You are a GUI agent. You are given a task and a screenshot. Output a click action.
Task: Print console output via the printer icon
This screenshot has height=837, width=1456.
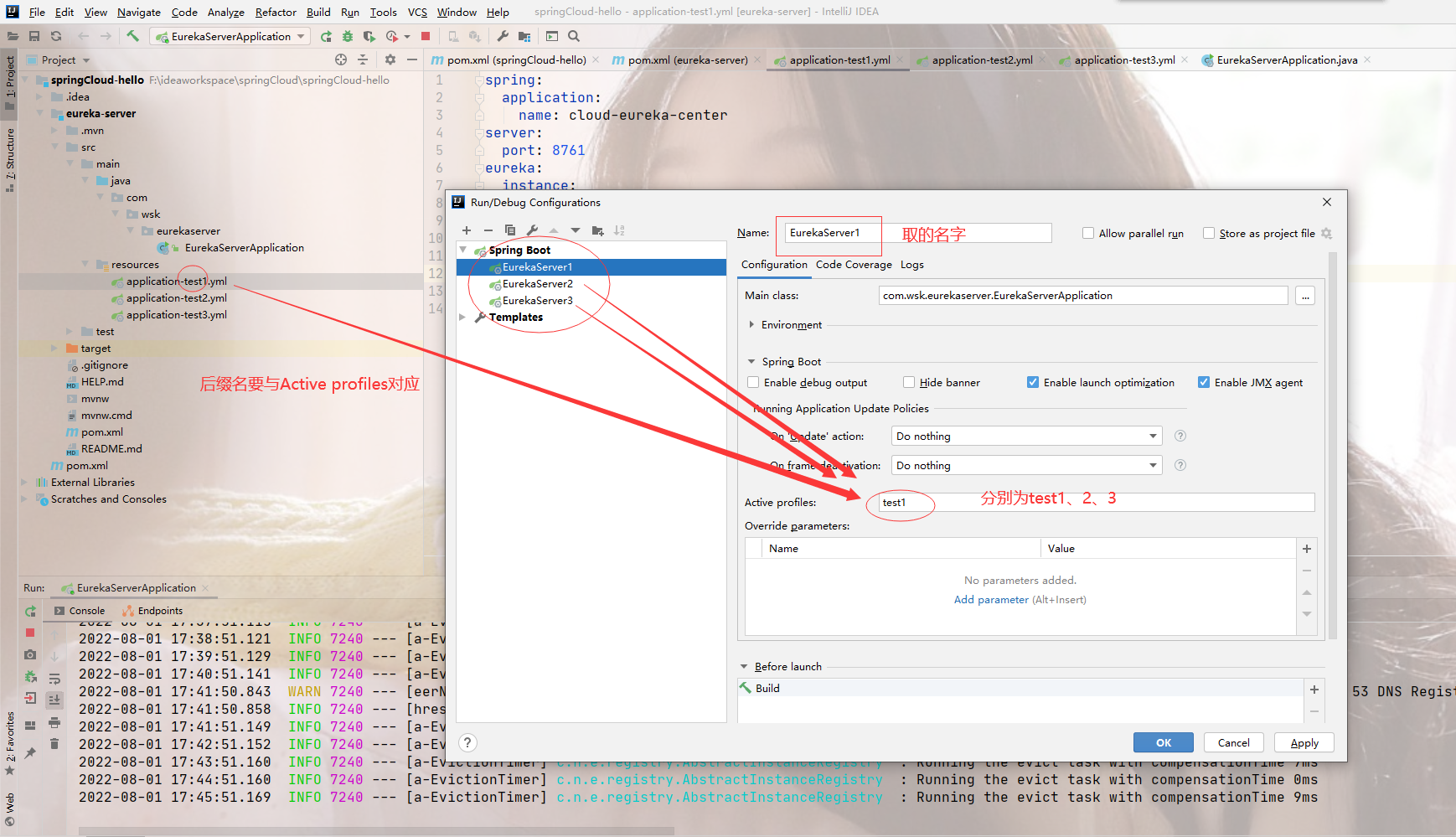[x=54, y=722]
